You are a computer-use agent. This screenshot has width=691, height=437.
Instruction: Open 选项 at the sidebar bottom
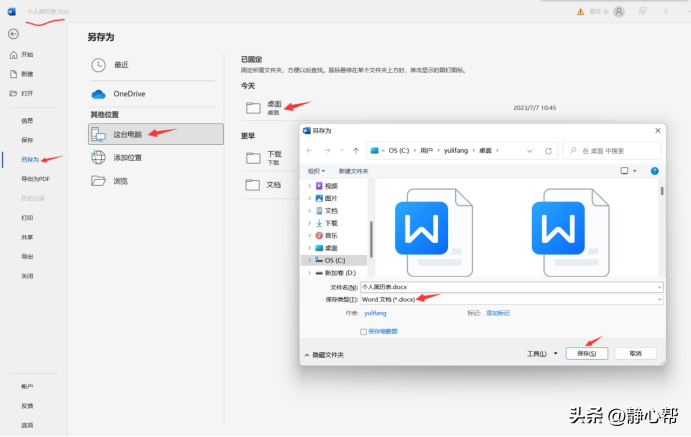click(x=27, y=425)
